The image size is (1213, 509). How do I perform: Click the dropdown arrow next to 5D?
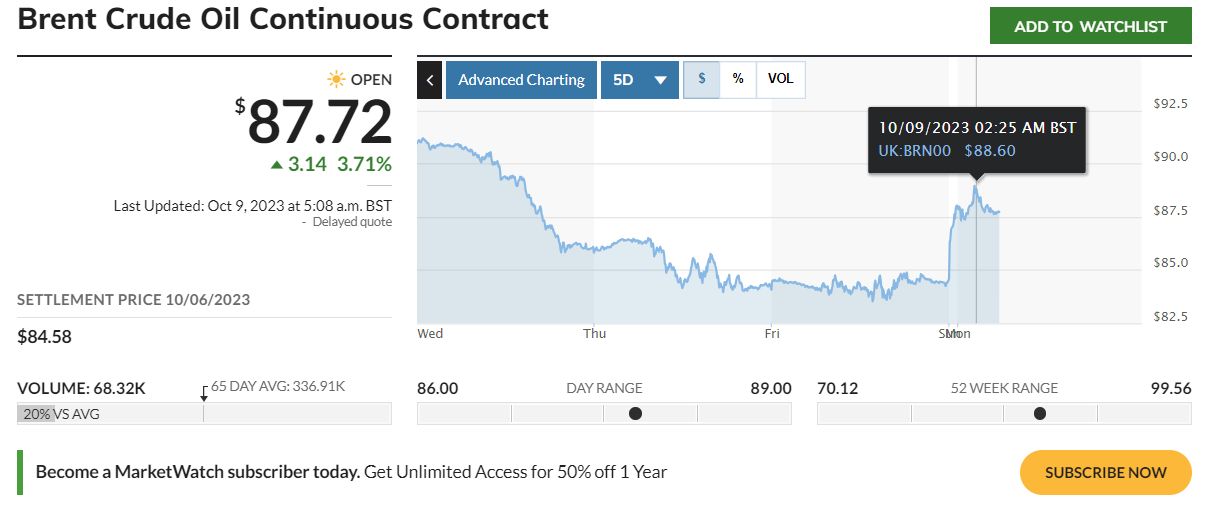661,81
